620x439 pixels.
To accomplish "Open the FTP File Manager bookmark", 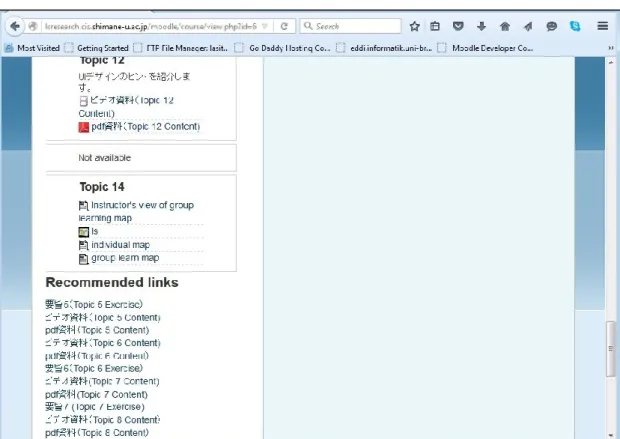I will tap(181, 48).
